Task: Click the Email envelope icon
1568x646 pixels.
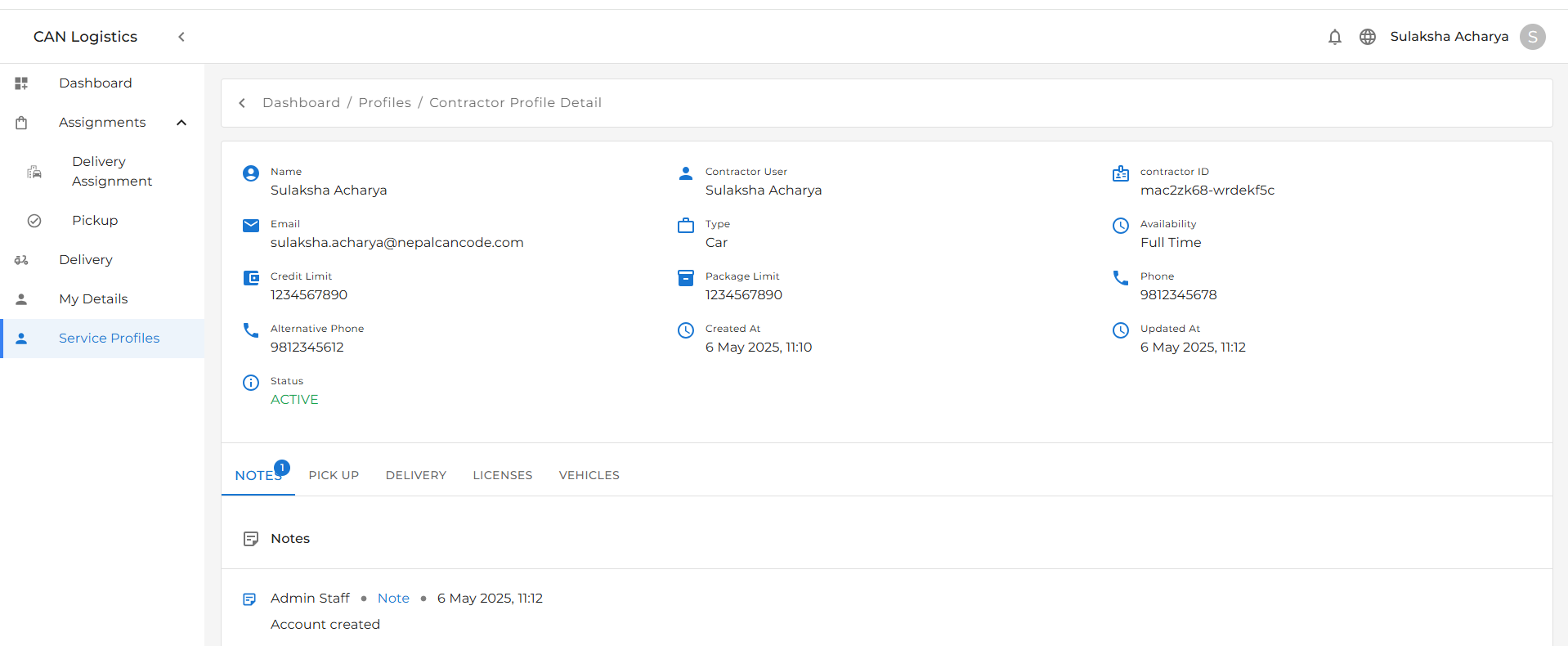Action: point(251,226)
